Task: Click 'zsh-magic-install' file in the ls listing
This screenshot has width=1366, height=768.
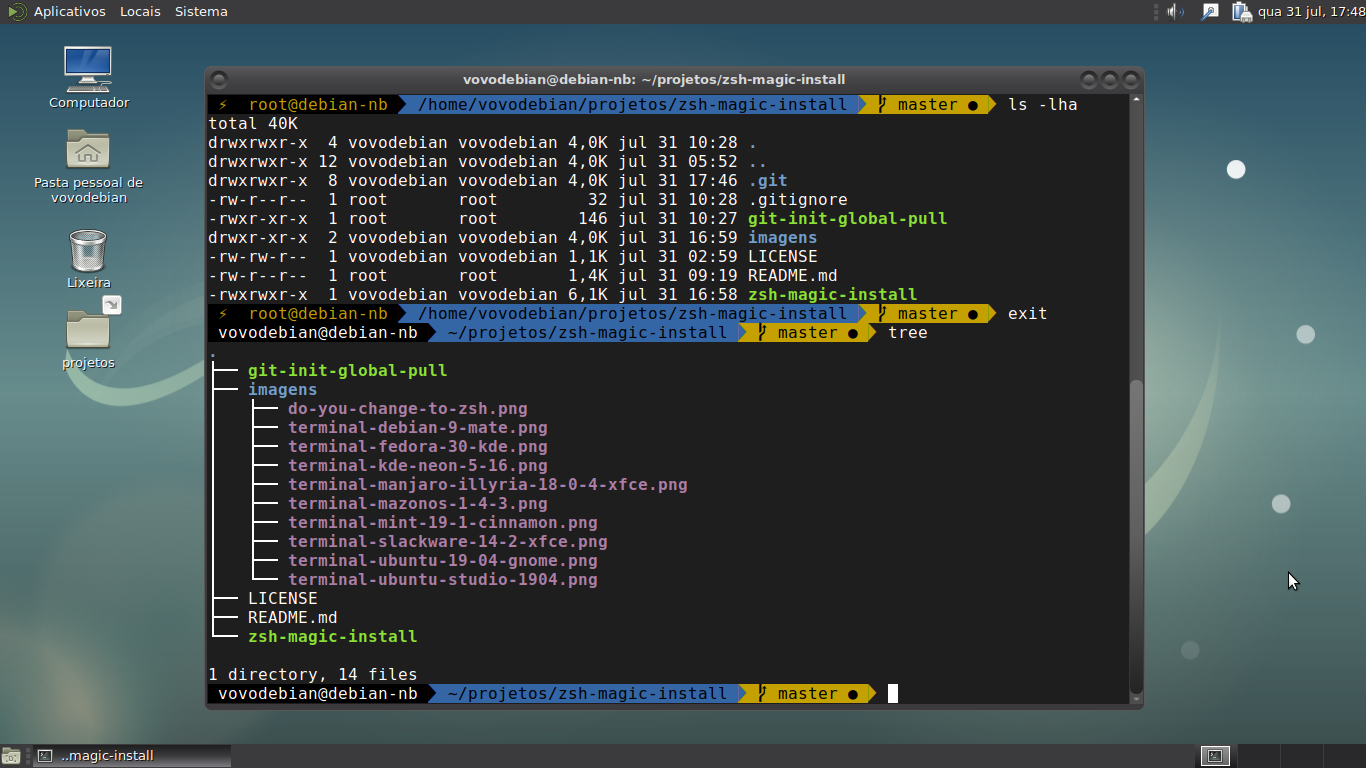Action: (x=833, y=294)
